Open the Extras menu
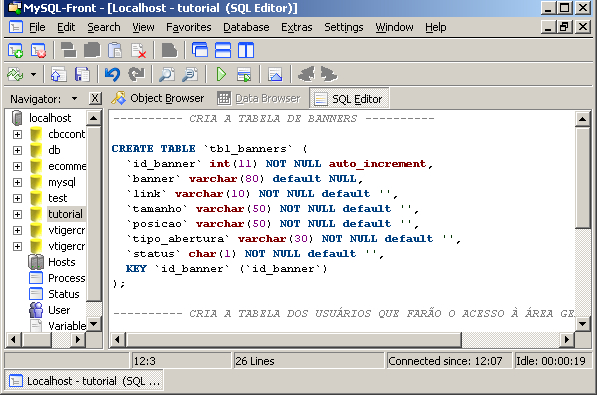This screenshot has width=597, height=395. (x=297, y=27)
